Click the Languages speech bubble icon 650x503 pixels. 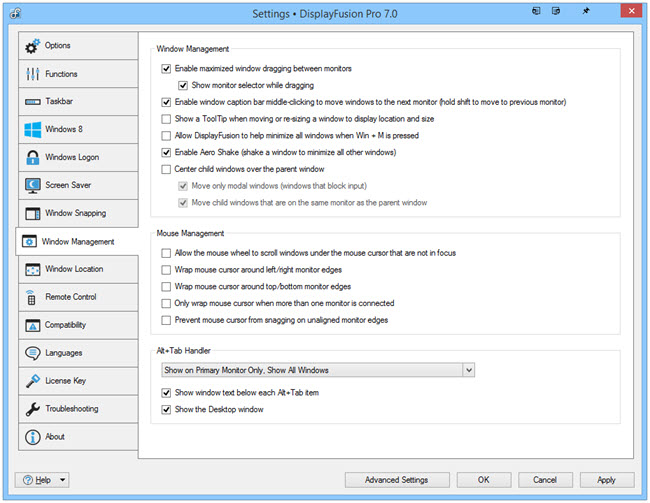[x=32, y=353]
